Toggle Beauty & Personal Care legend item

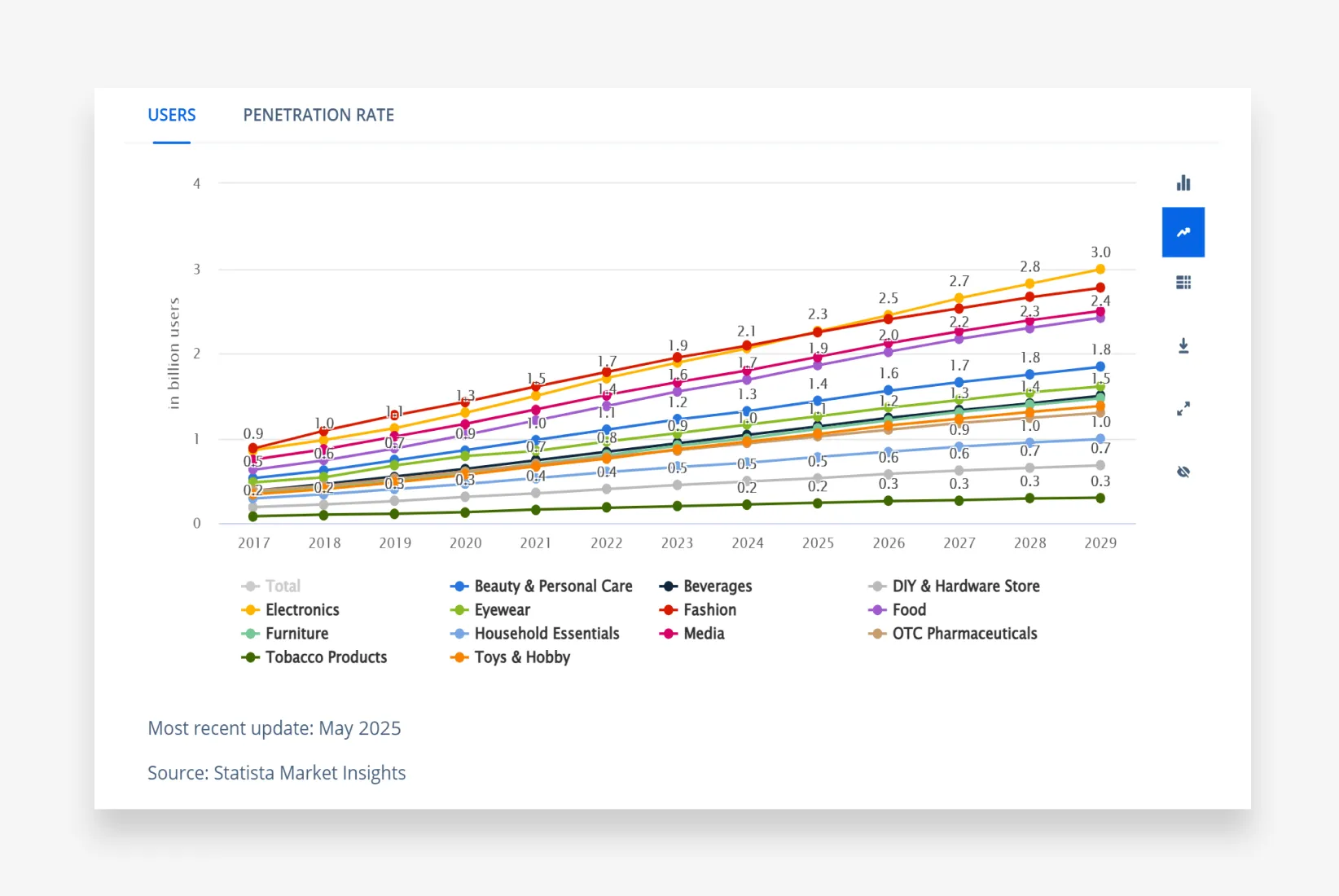tap(552, 586)
